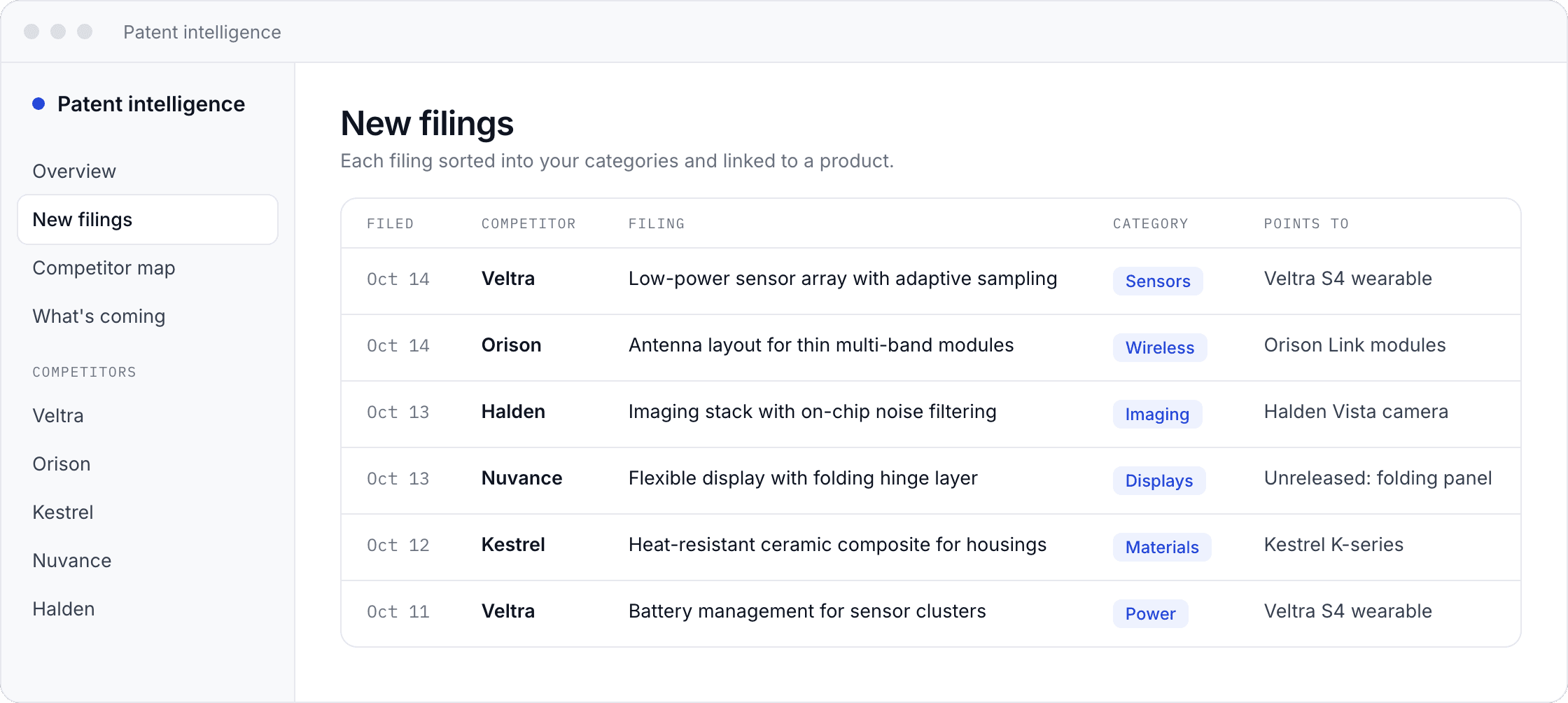Screen dimensions: 1568x703
Task: Sort by the FILED column header
Action: pyautogui.click(x=390, y=224)
